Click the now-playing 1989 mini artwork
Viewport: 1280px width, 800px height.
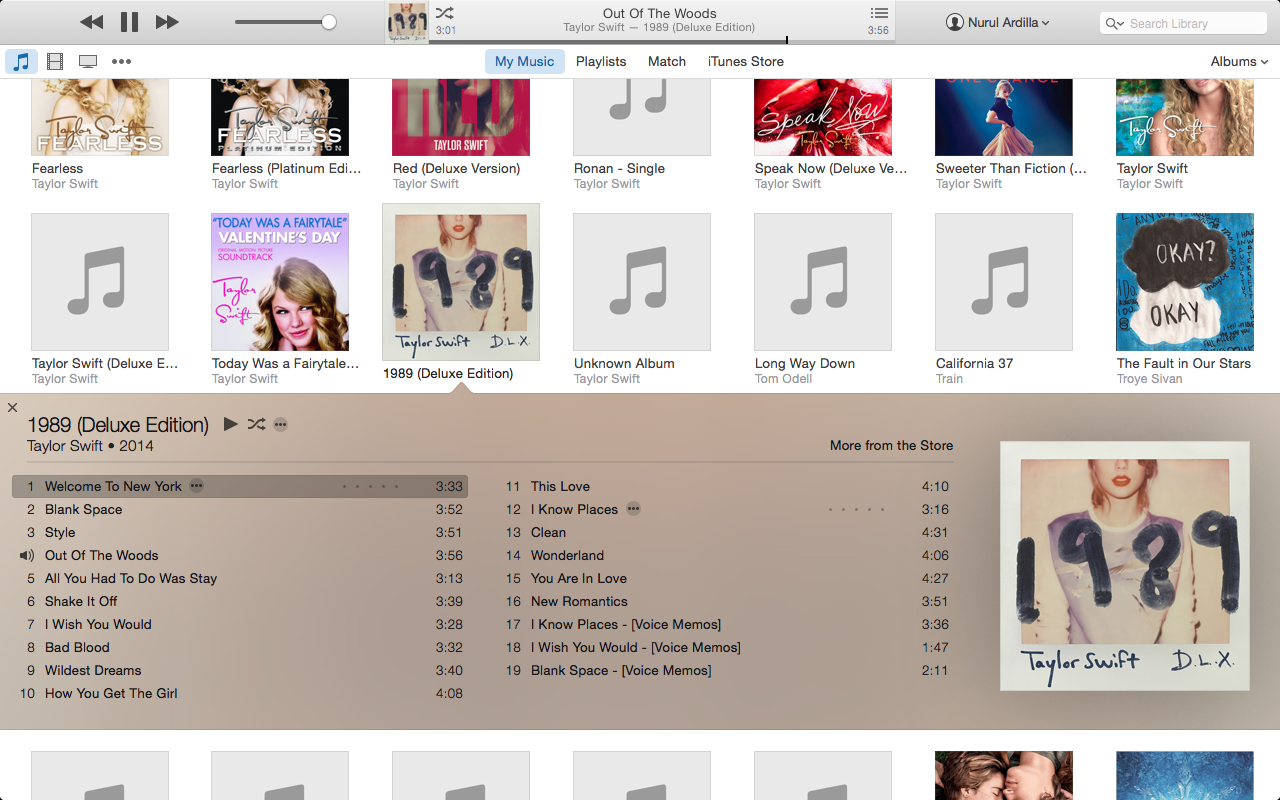tap(407, 22)
